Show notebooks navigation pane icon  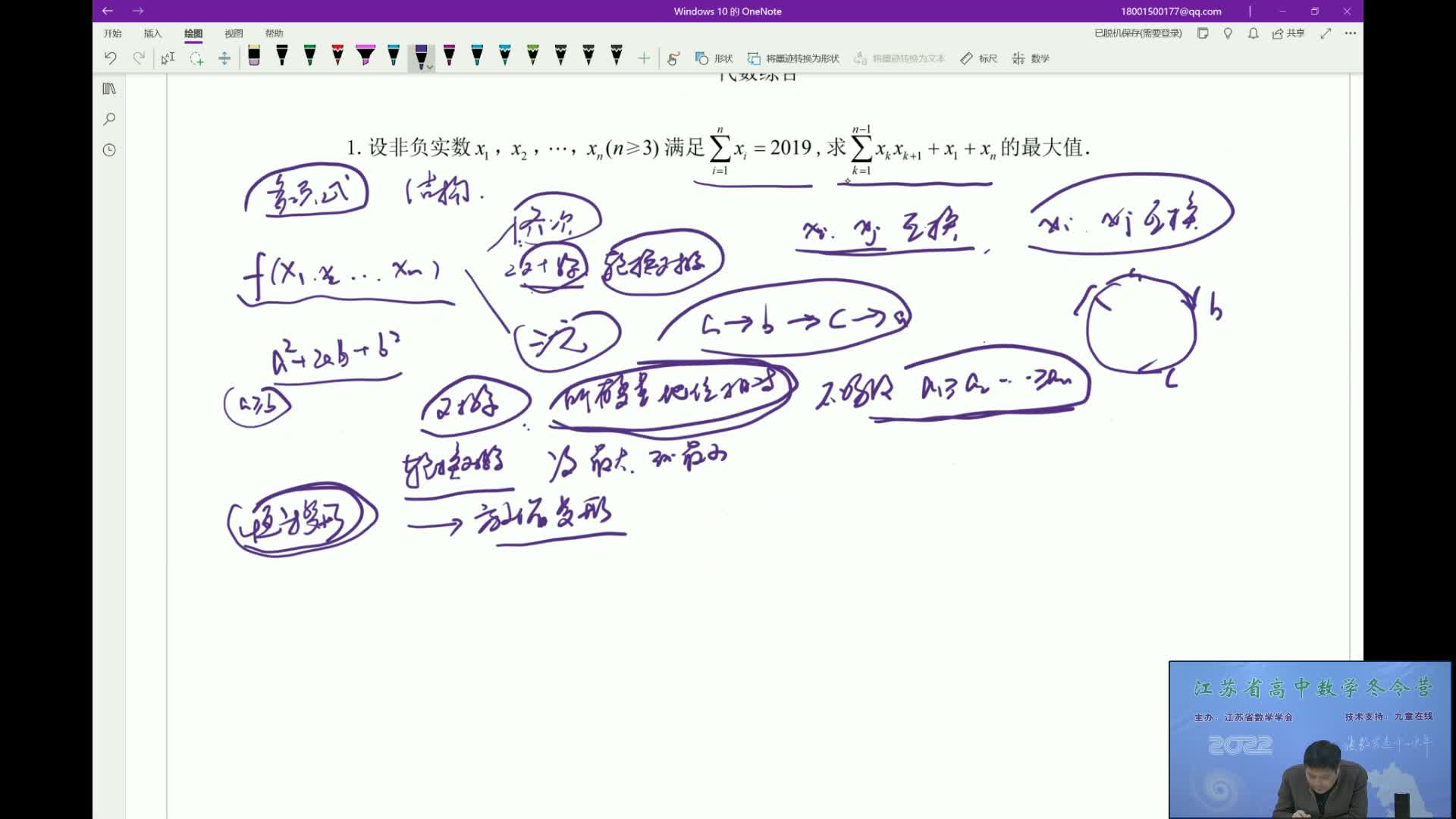(109, 89)
